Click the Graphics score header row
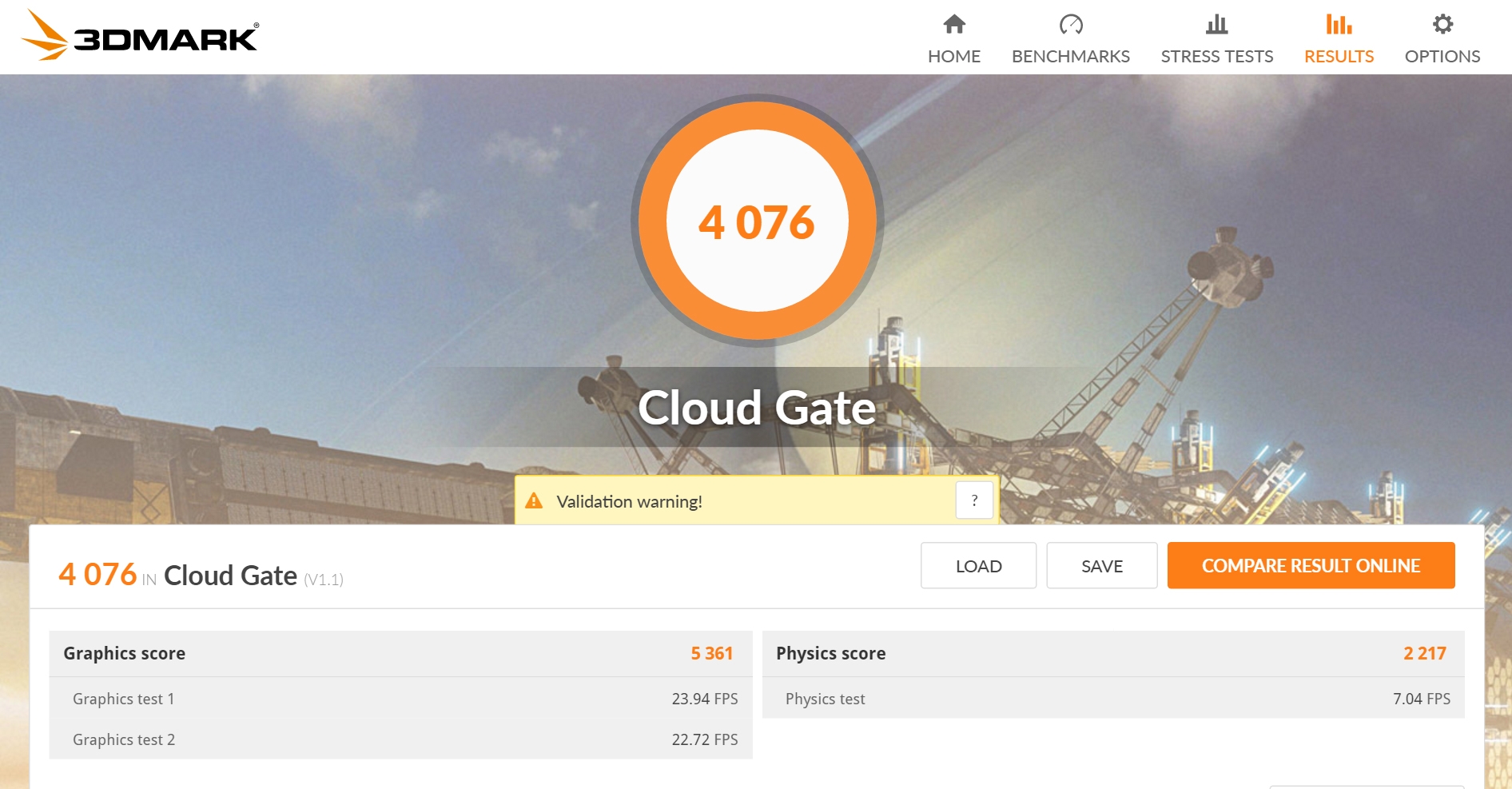 [x=400, y=654]
